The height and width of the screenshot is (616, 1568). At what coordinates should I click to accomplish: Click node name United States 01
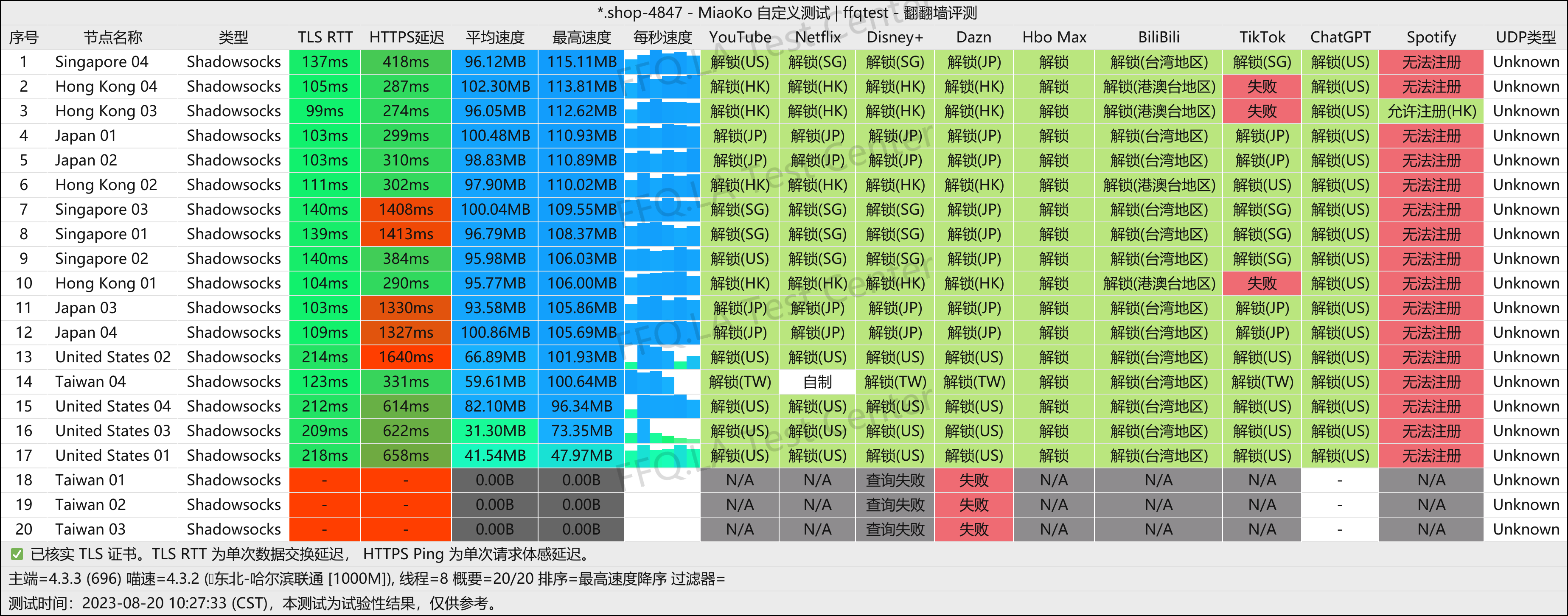point(112,455)
